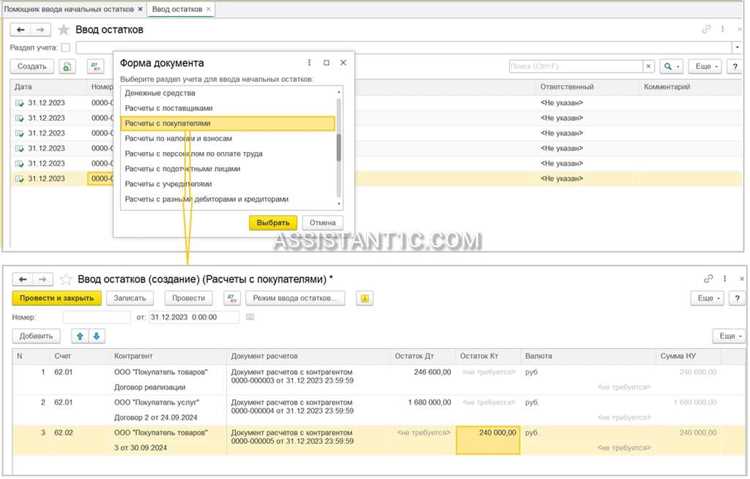The width and height of the screenshot is (750, 479).
Task: Go forward in Ввод остатков list window
Action: click(40, 30)
